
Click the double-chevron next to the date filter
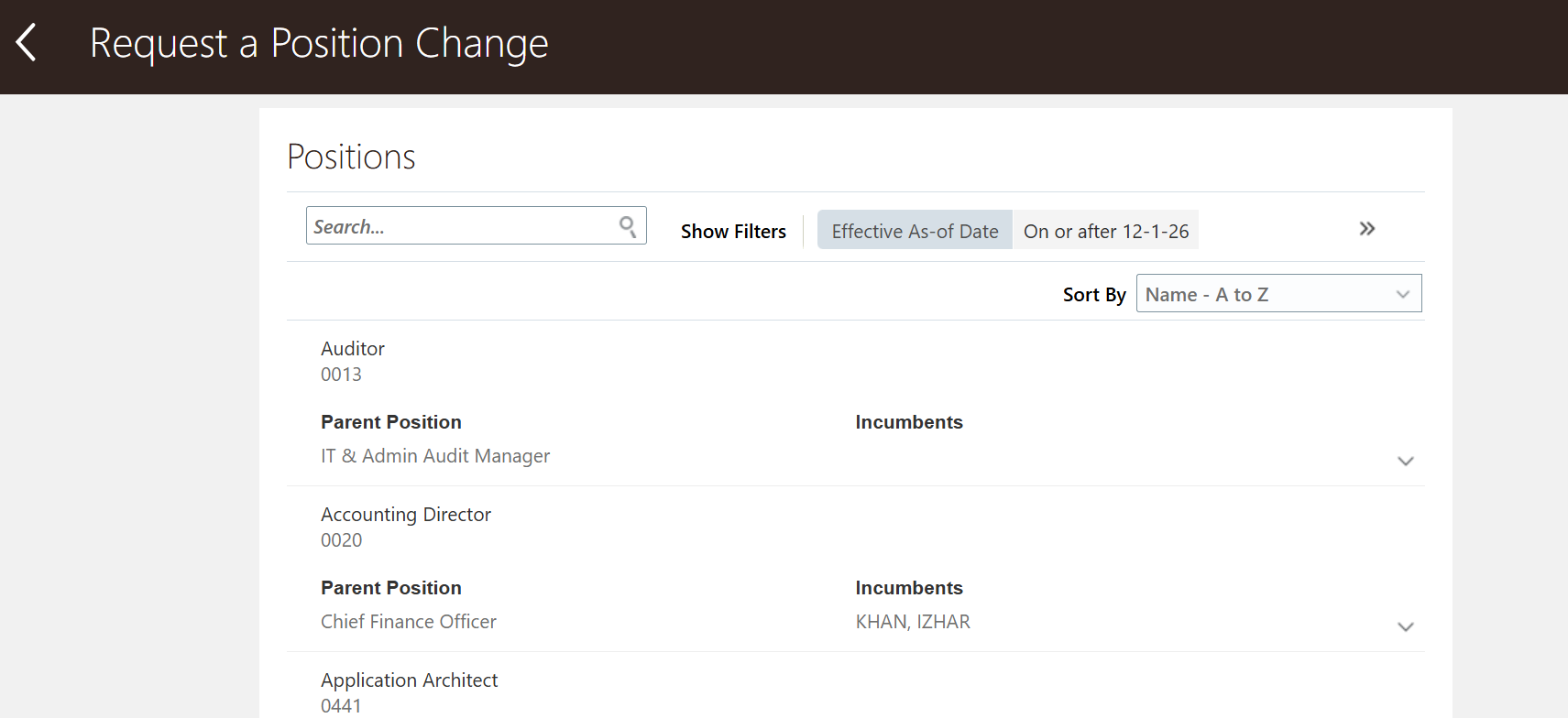pos(1367,229)
